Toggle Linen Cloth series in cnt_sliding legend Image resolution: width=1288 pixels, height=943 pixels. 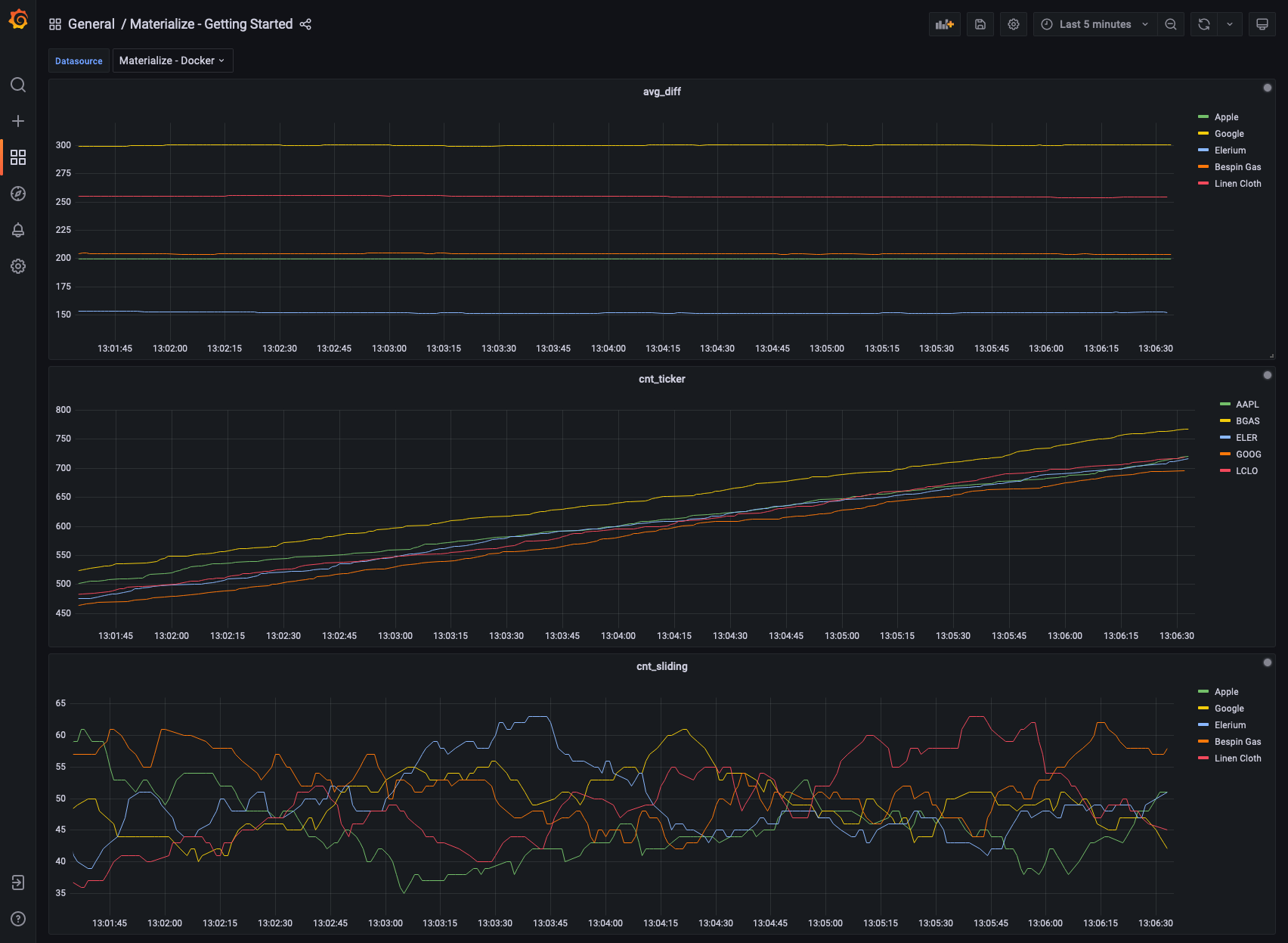(x=1237, y=758)
